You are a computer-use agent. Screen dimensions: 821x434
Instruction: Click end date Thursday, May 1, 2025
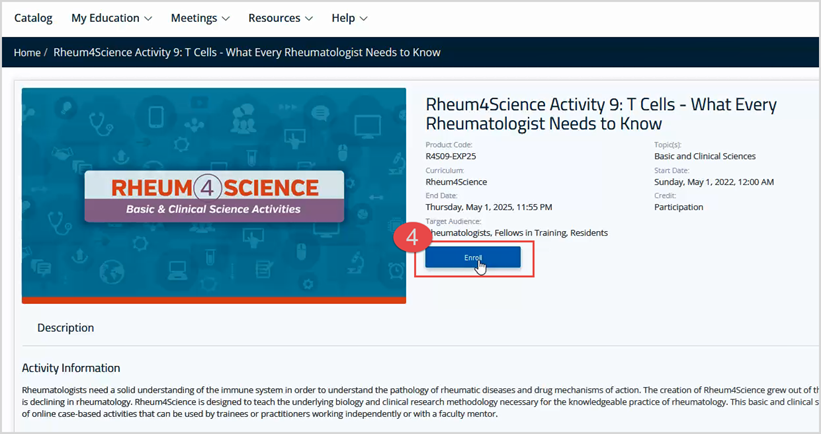point(489,207)
